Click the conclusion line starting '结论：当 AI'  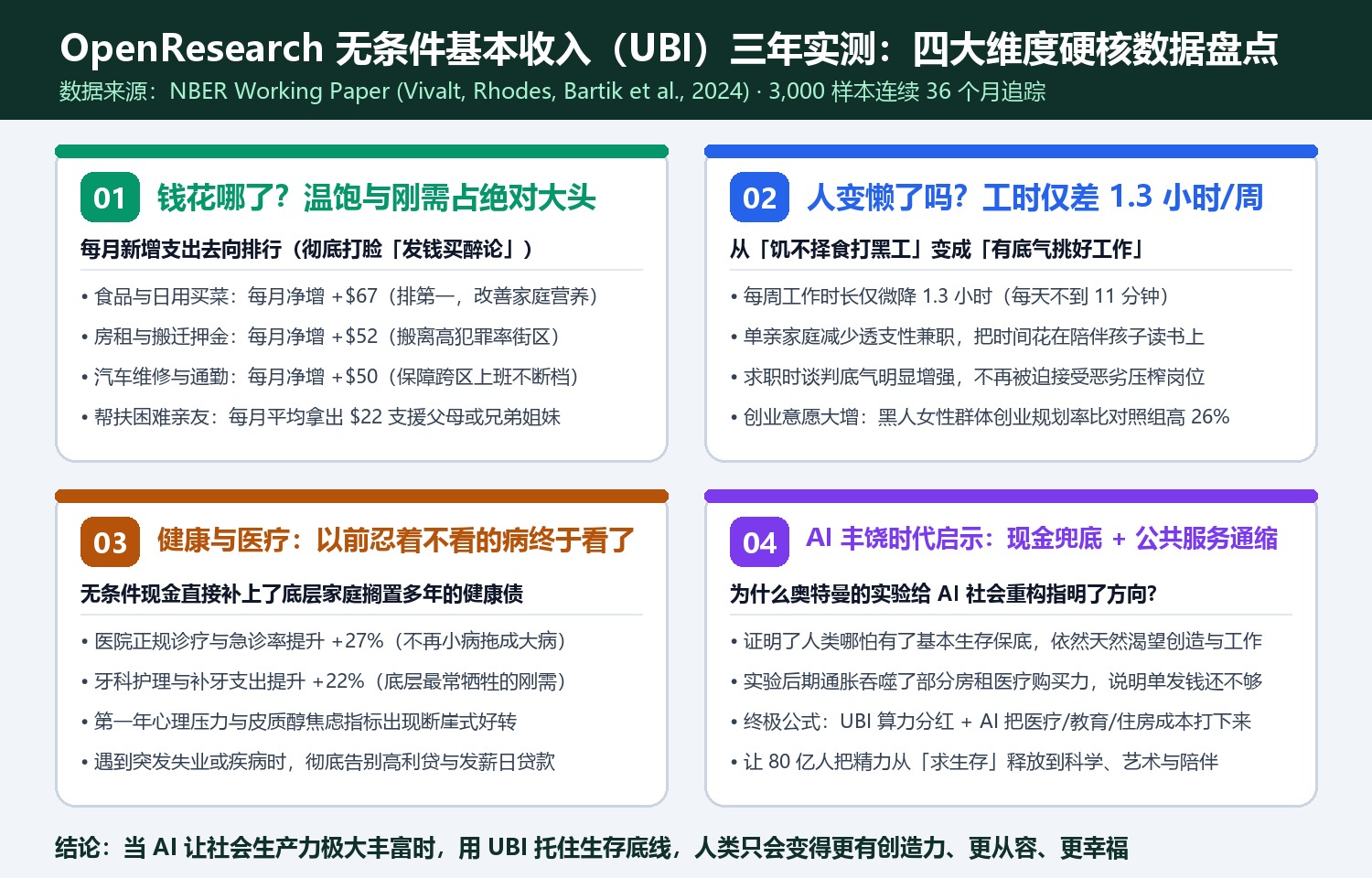click(592, 848)
